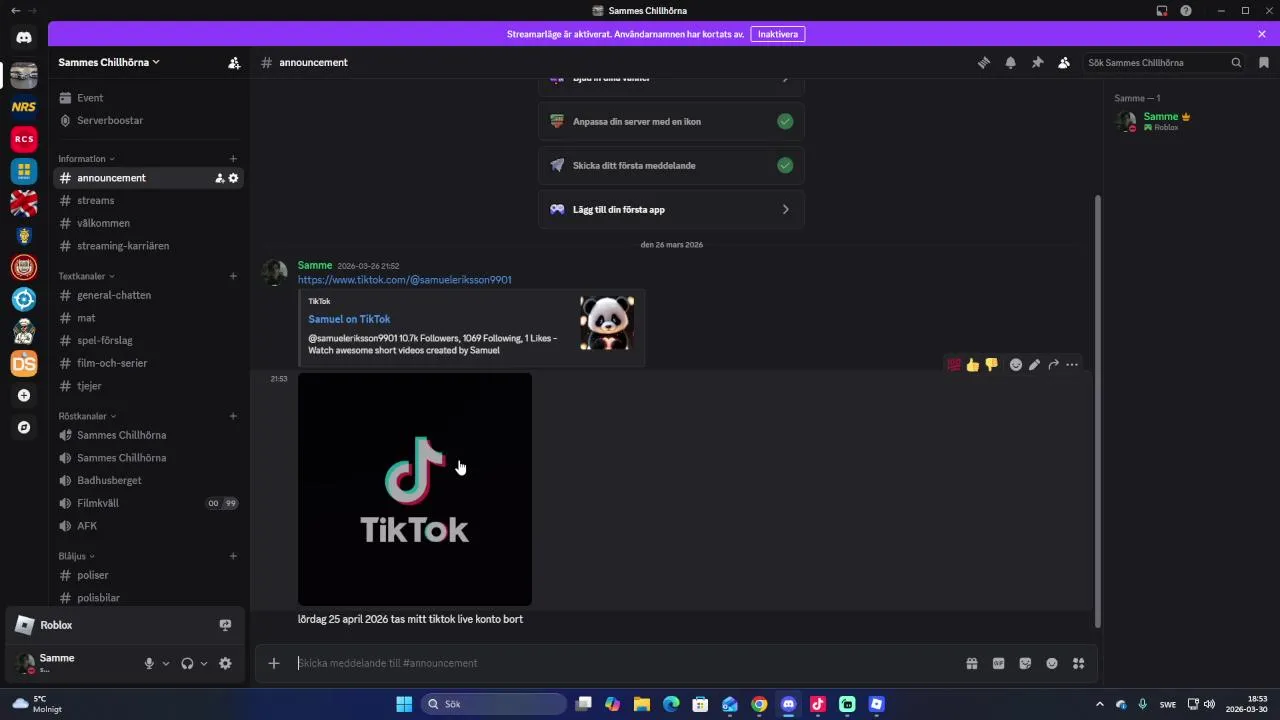Select the streams channel

tap(149, 200)
